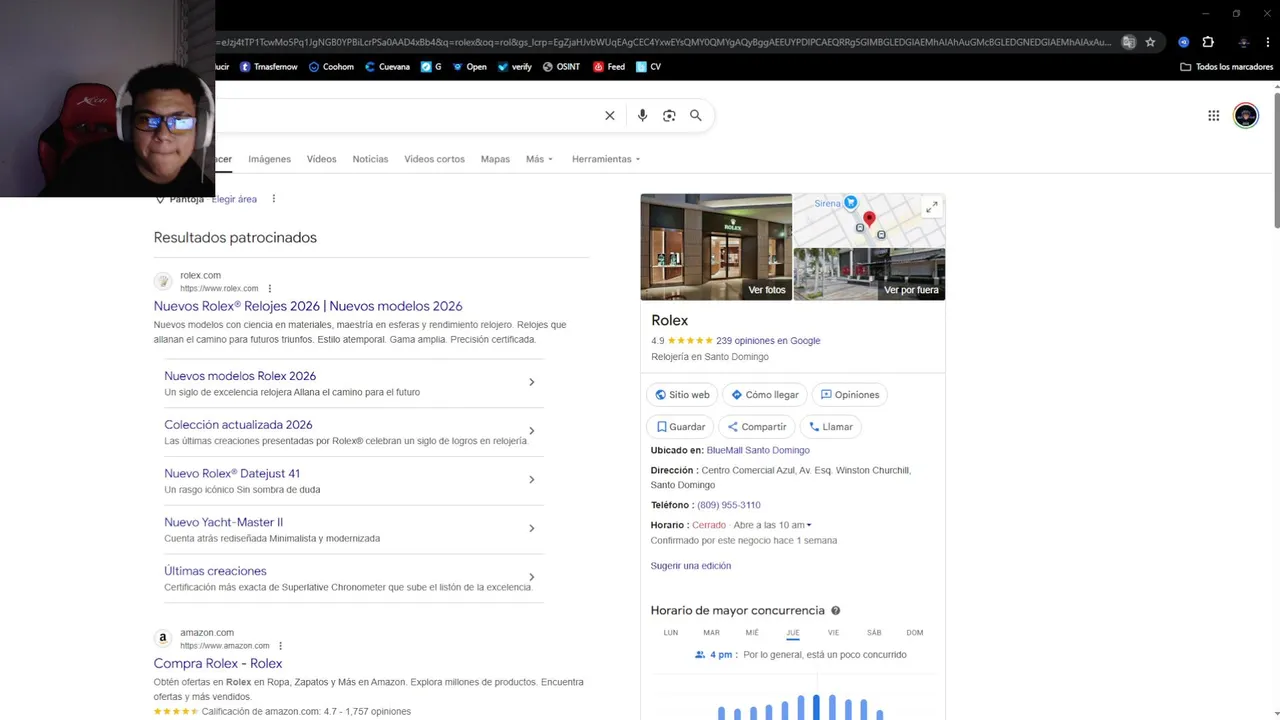Open Nuevos modelos Rolex 2026 sitelink arrow
Viewport: 1280px width, 720px height.
[531, 382]
